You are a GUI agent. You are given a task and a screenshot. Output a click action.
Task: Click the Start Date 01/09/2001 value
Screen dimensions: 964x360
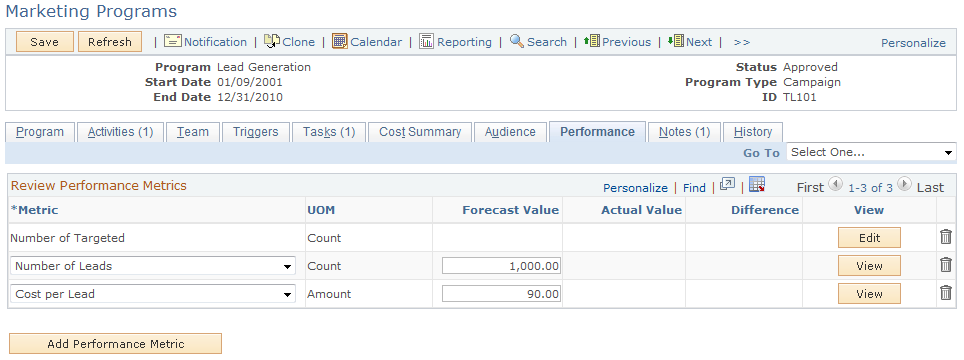click(x=250, y=82)
